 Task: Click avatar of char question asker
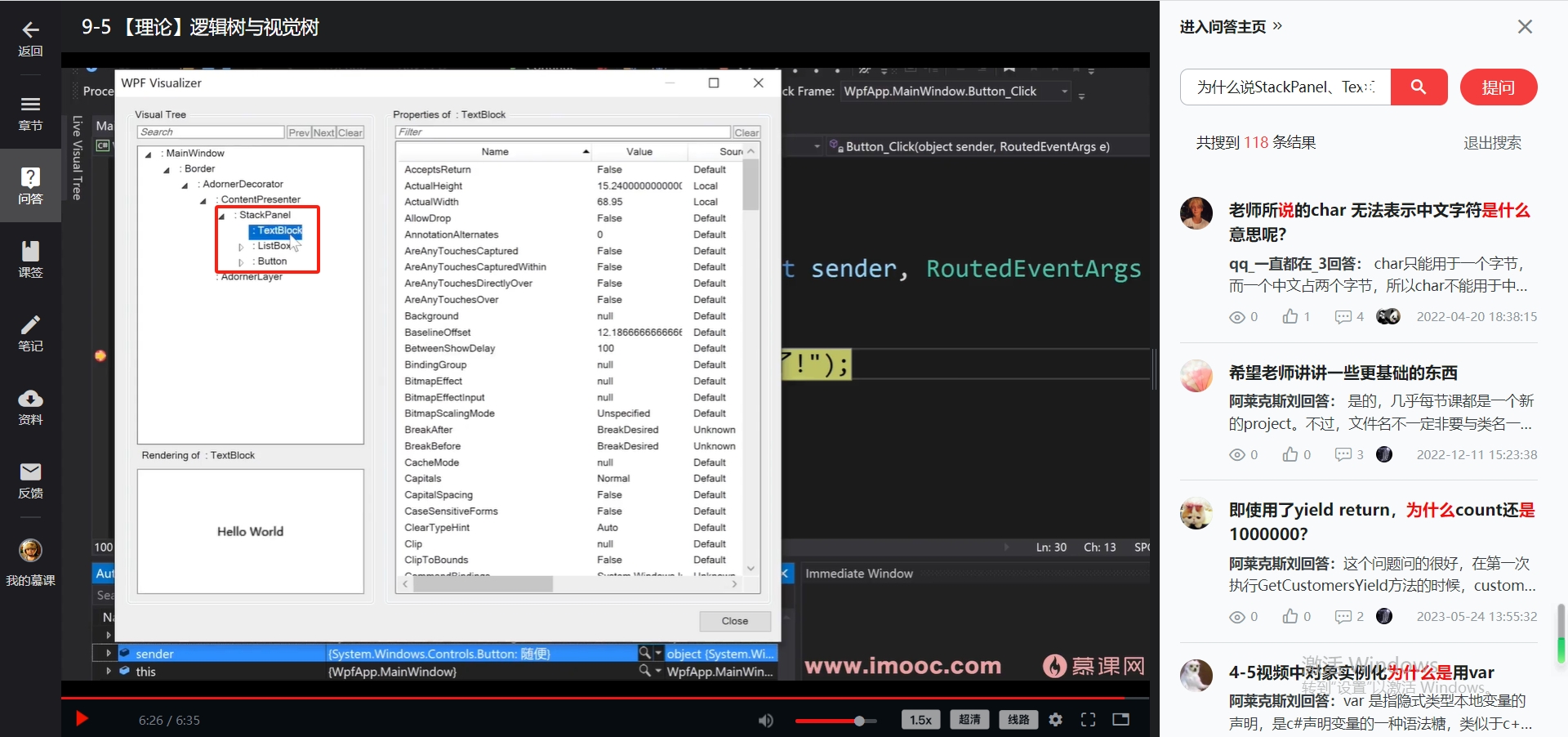(1196, 213)
